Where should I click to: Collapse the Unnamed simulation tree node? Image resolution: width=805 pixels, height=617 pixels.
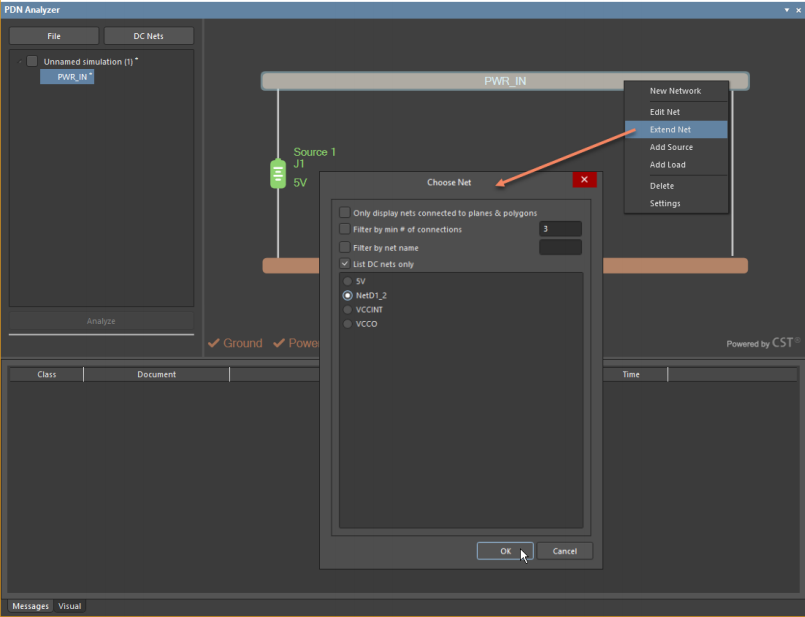[x=20, y=62]
